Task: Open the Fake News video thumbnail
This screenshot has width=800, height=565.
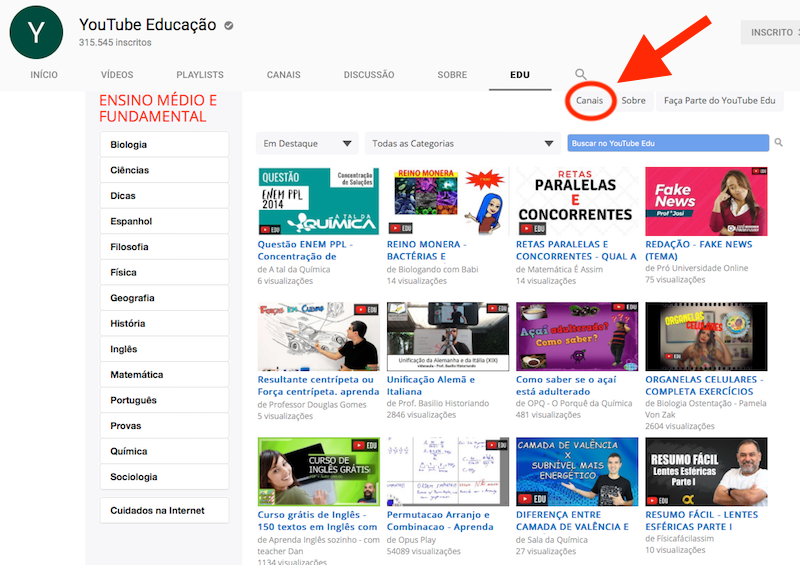Action: point(706,201)
